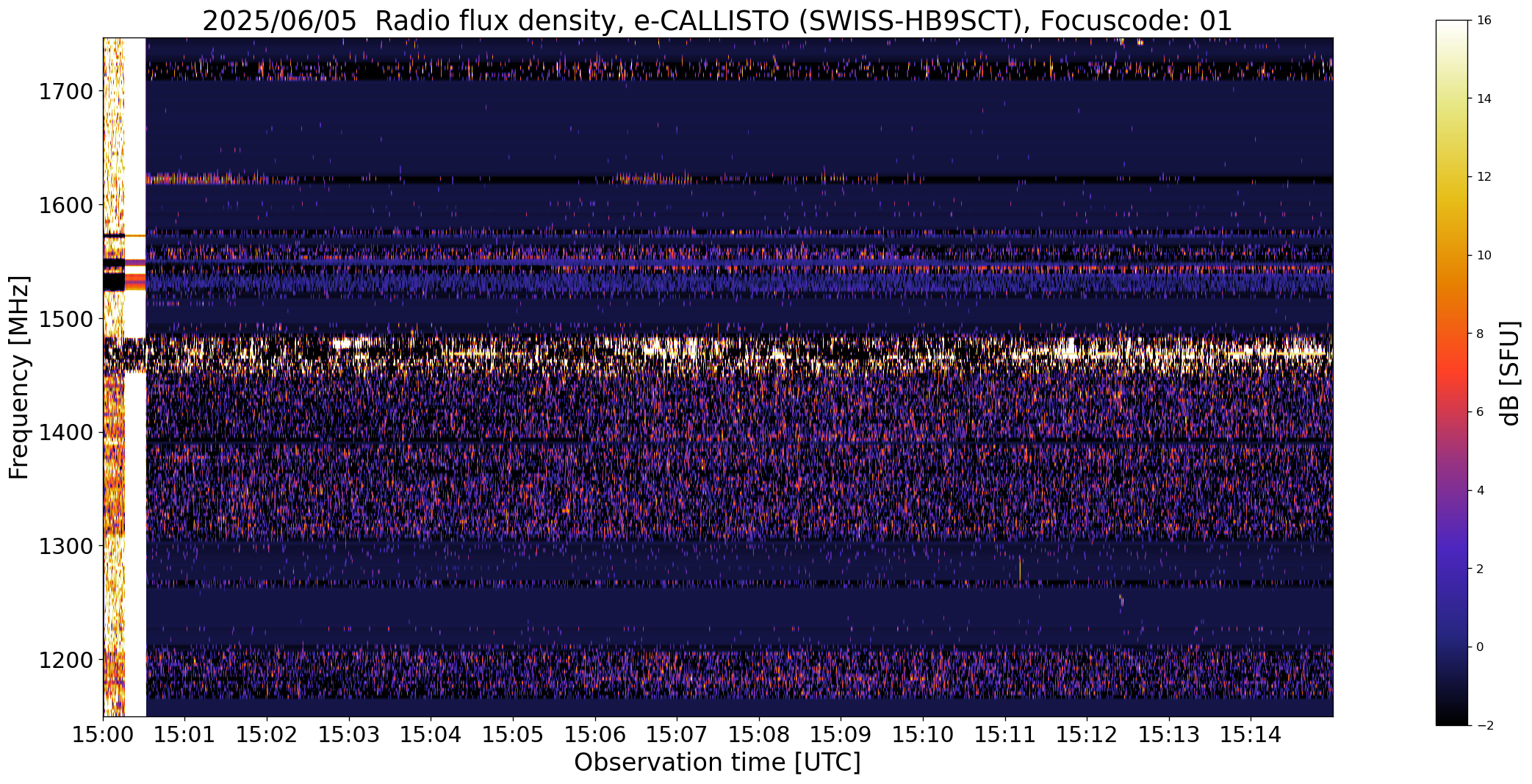Click the 15:08 time tick label
1532x784 pixels.
click(x=759, y=735)
